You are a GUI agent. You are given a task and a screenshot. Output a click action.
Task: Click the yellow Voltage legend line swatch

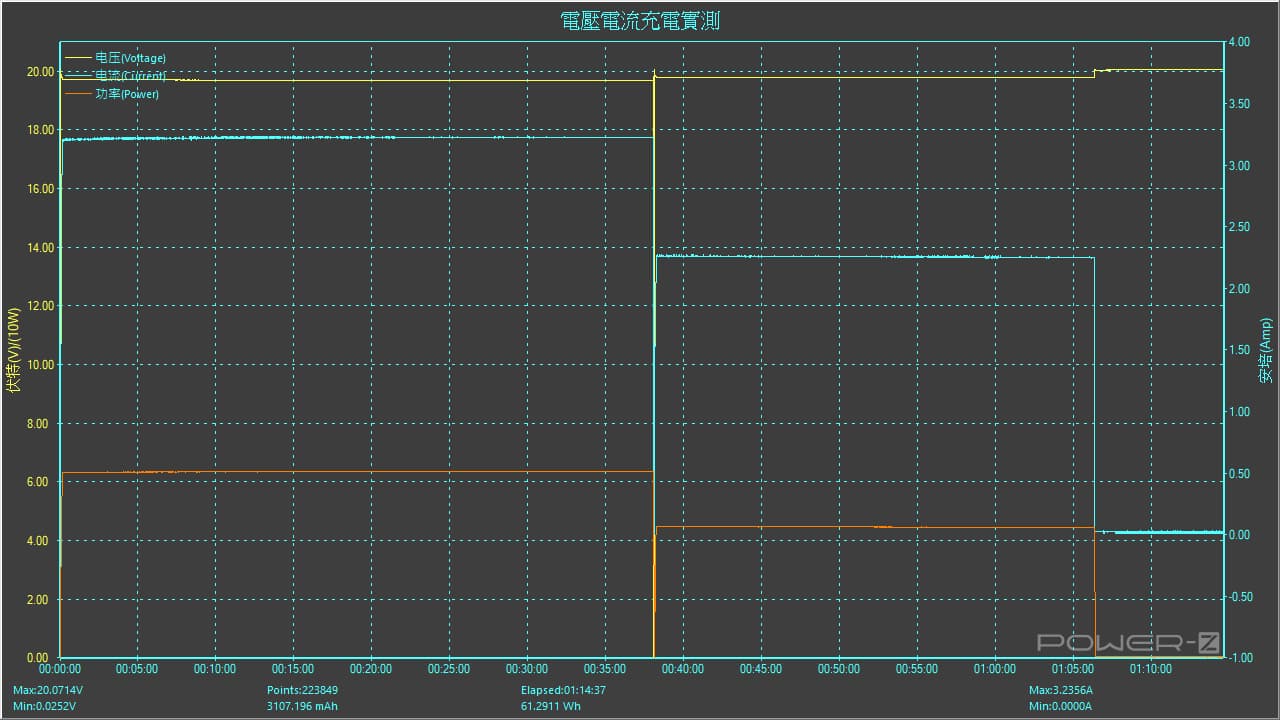(x=77, y=58)
